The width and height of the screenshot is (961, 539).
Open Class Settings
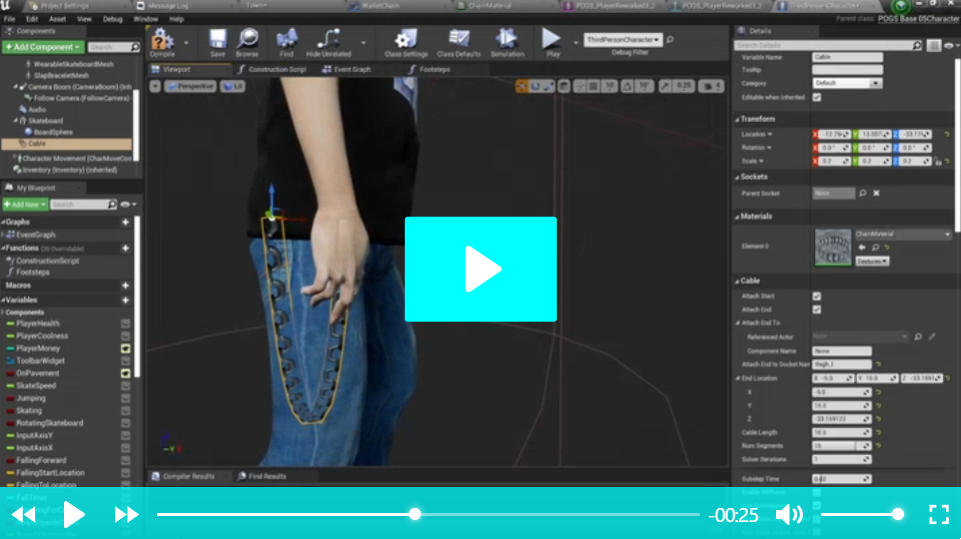tap(406, 43)
